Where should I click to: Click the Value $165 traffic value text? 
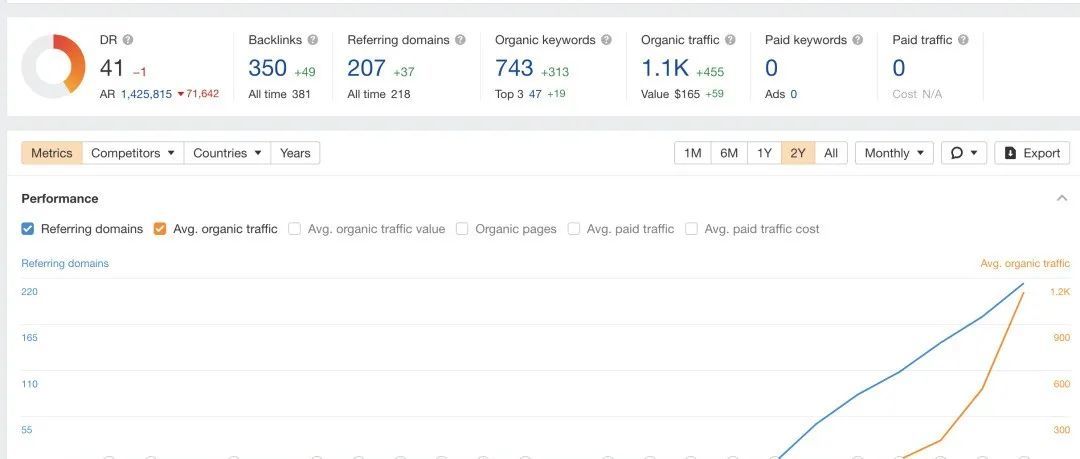click(670, 94)
